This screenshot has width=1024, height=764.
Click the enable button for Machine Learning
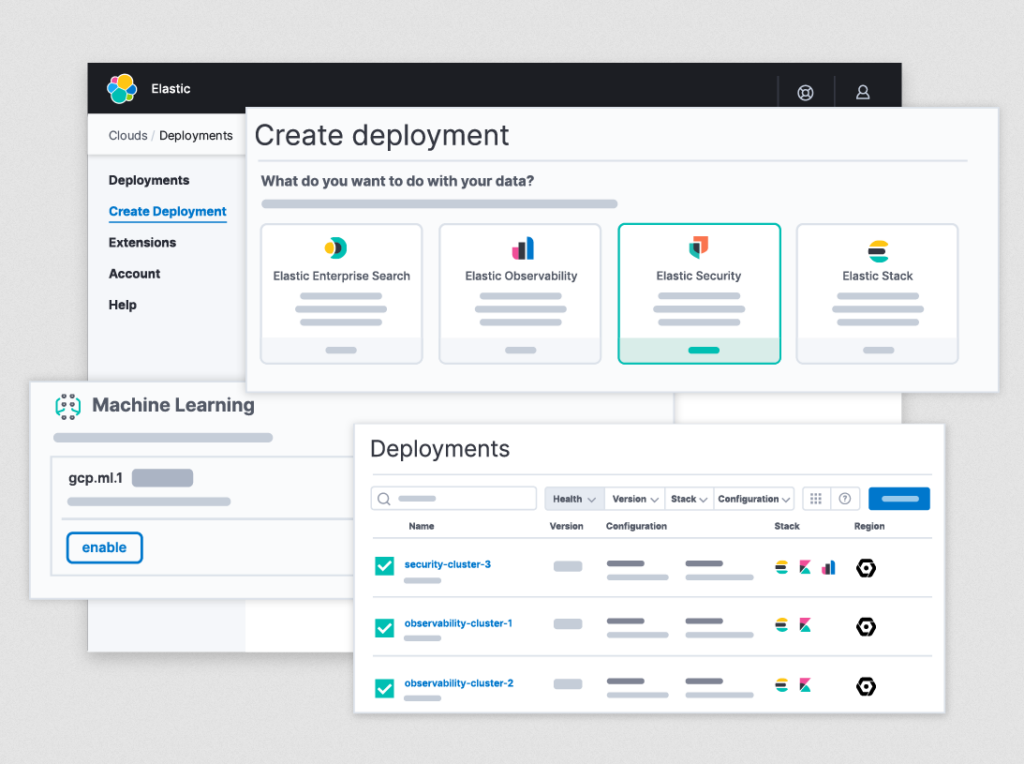[x=104, y=547]
